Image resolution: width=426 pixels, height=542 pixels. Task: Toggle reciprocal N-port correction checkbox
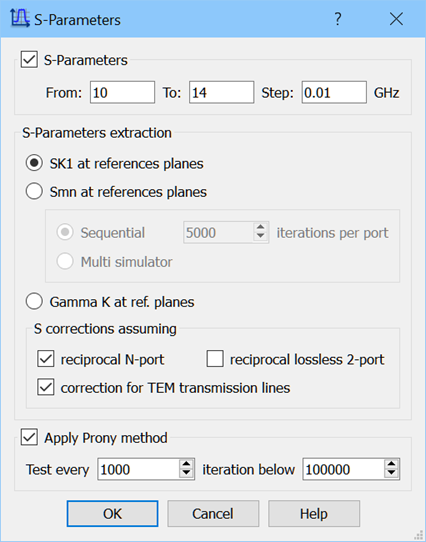tap(46, 359)
